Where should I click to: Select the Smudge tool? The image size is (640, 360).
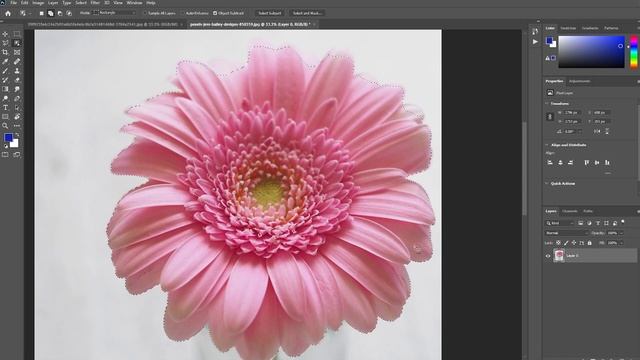[17, 89]
